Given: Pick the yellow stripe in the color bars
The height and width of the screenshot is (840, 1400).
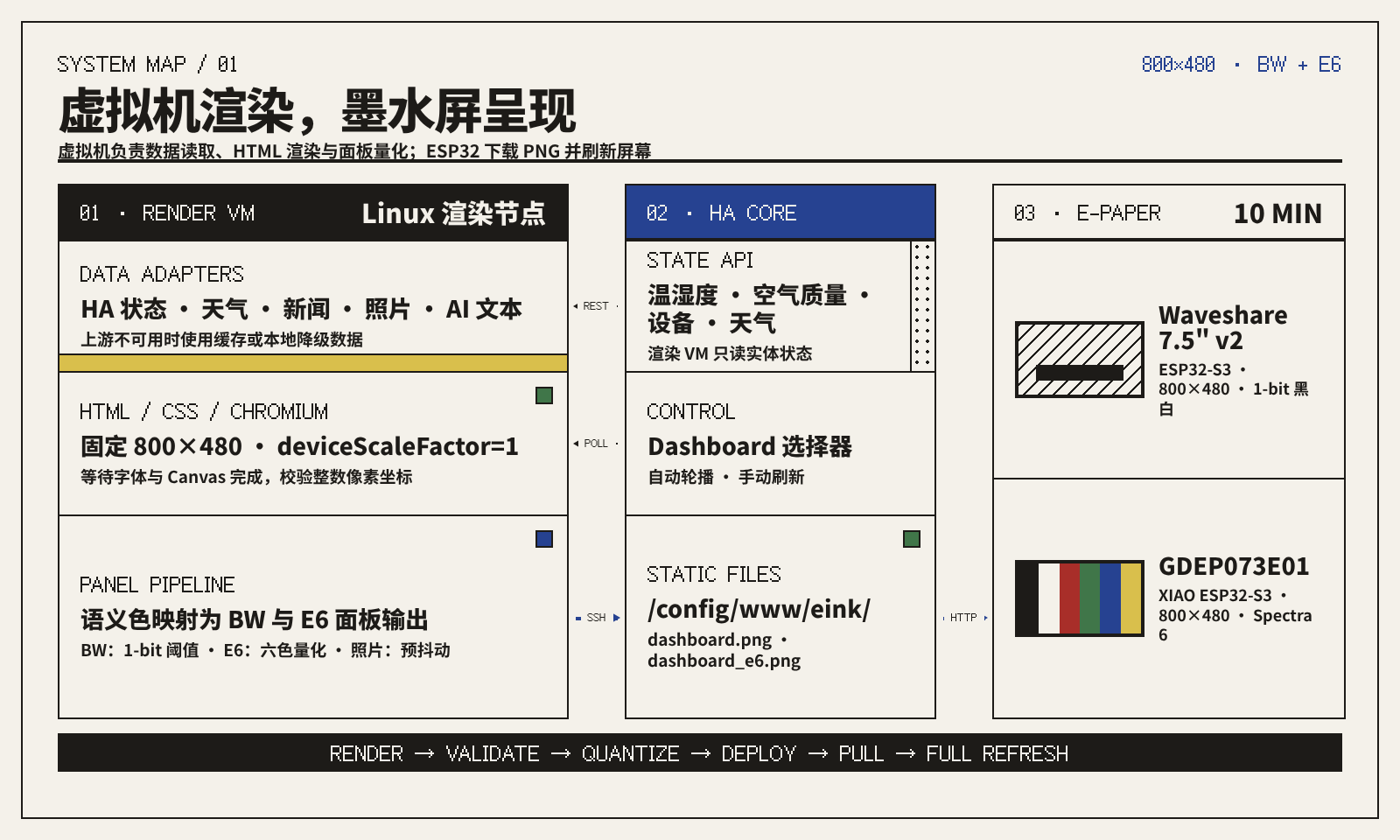Looking at the screenshot, I should [1130, 598].
